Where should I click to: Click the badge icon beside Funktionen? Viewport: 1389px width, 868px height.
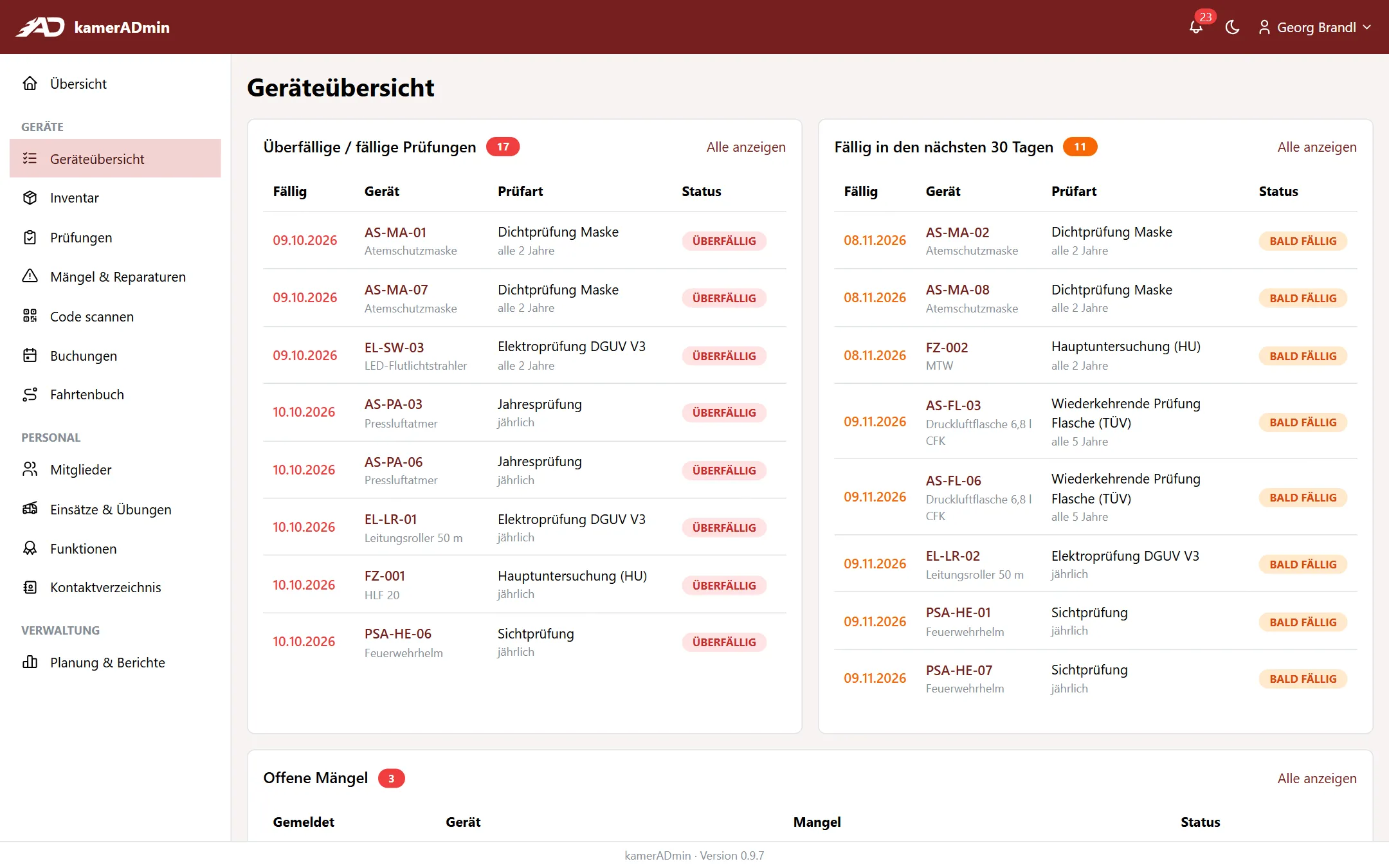[30, 548]
